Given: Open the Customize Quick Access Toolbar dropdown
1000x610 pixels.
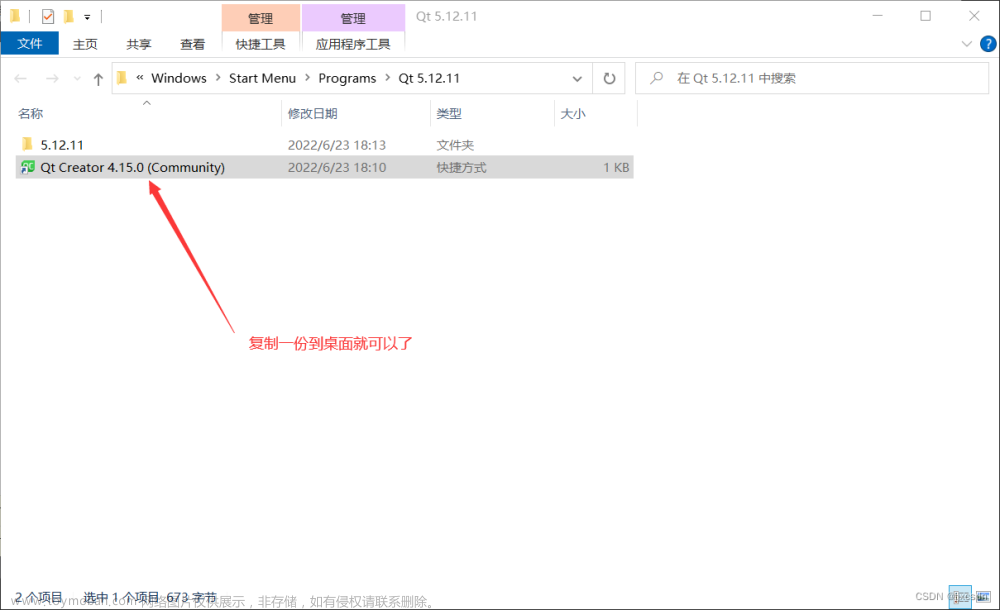Looking at the screenshot, I should coord(87,17).
